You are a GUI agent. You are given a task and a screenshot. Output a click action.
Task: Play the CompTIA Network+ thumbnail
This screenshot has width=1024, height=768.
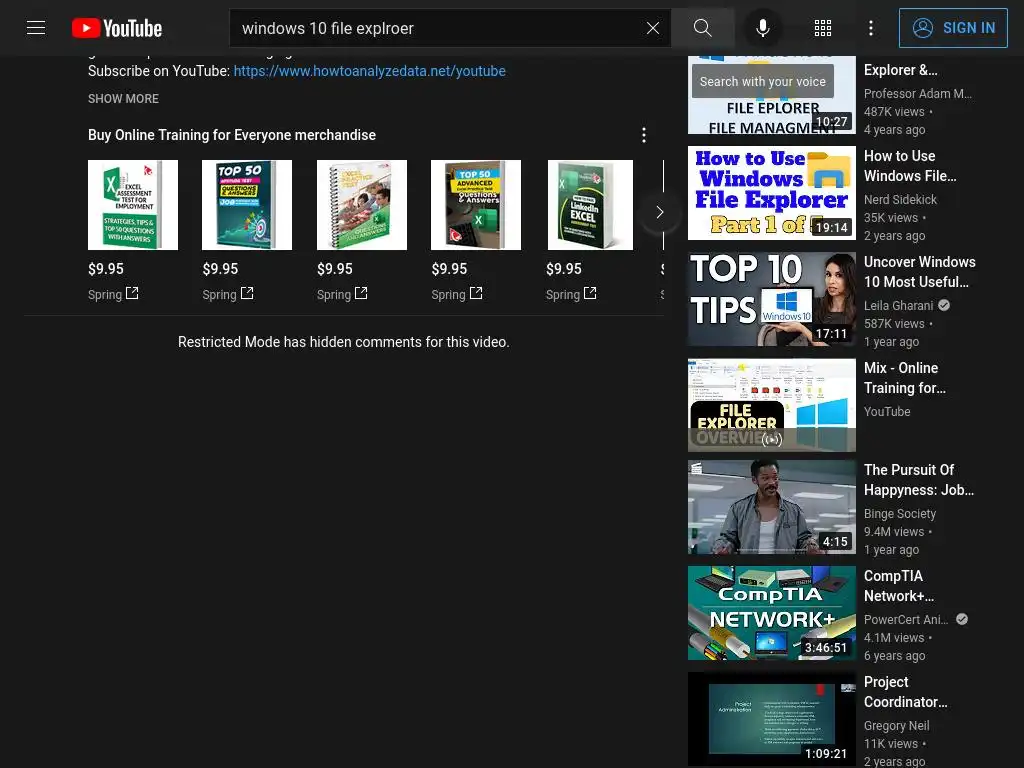tap(772, 613)
